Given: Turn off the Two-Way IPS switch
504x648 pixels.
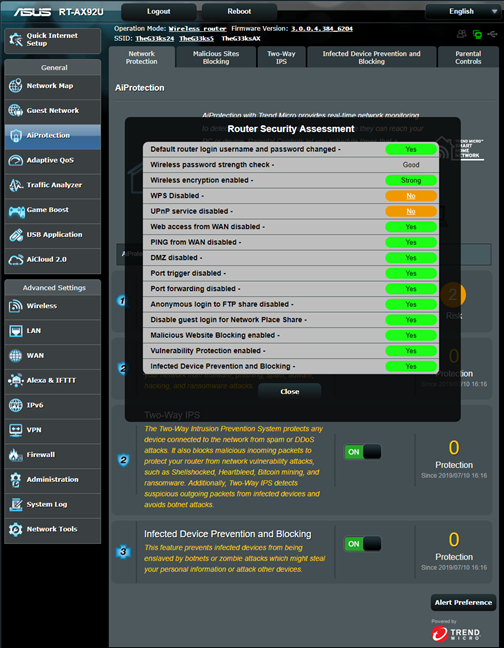Looking at the screenshot, I should point(363,452).
